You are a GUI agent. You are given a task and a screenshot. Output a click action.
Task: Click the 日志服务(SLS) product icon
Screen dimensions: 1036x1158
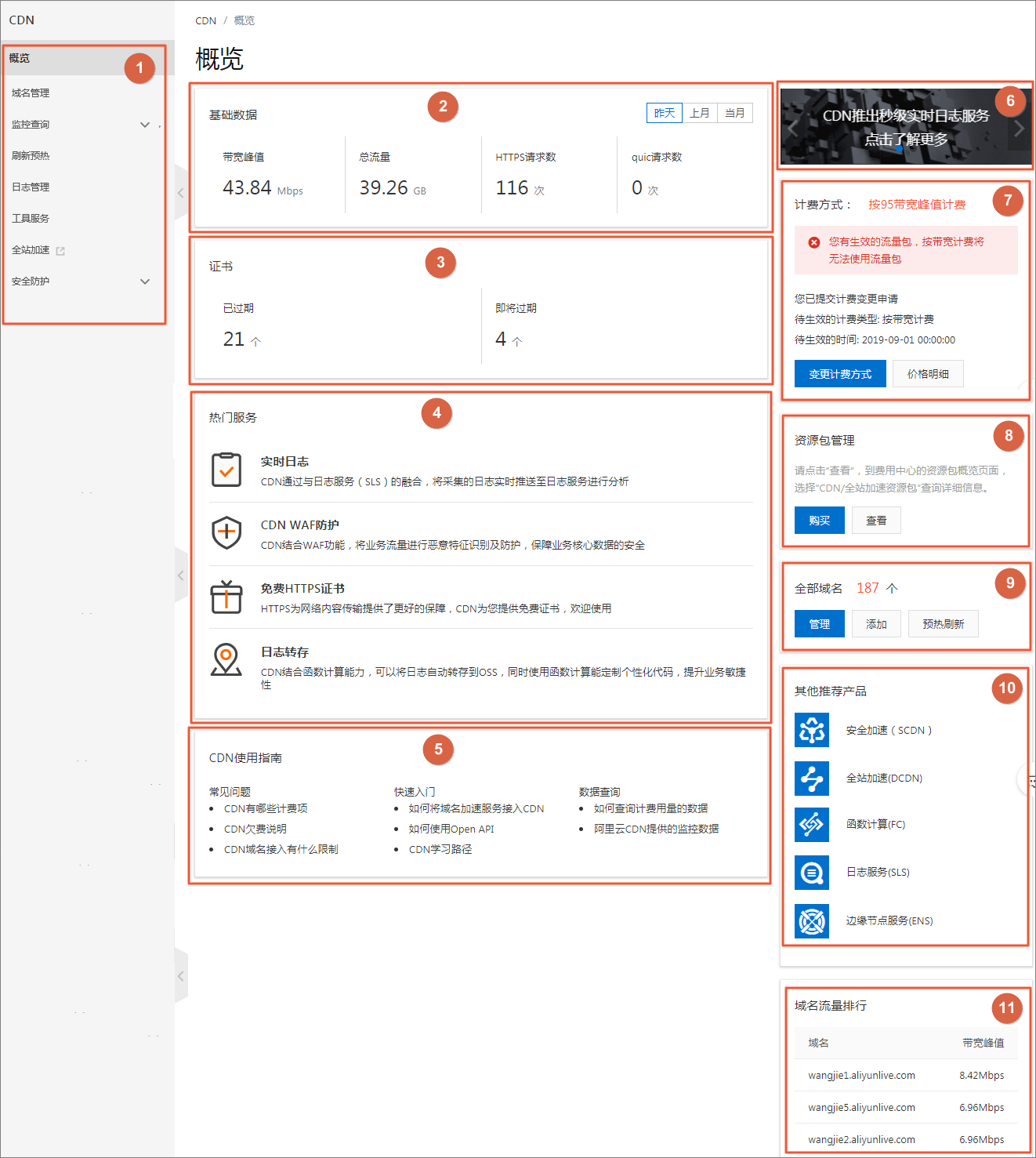point(812,873)
